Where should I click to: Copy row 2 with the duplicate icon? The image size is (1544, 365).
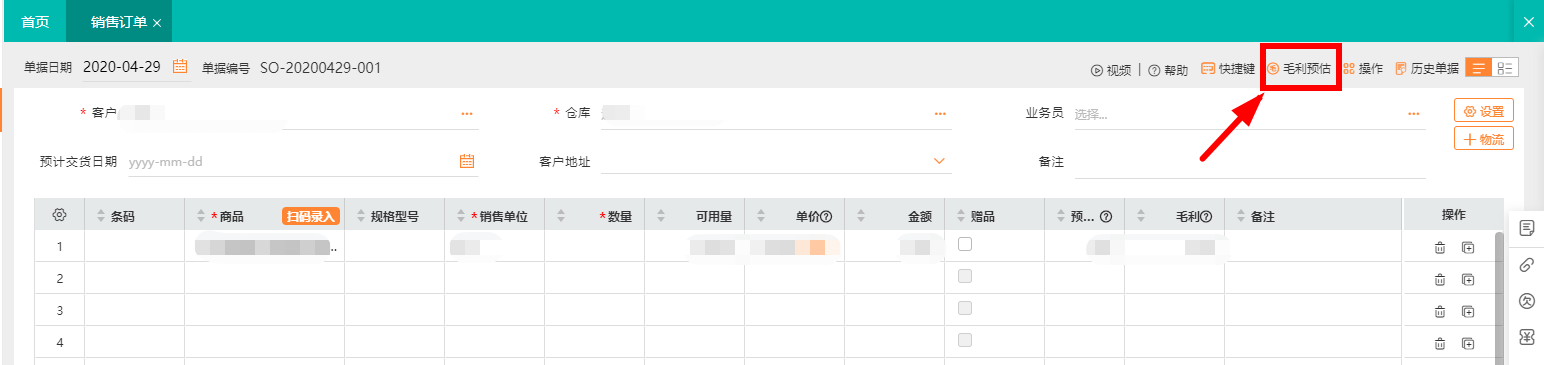point(1468,279)
